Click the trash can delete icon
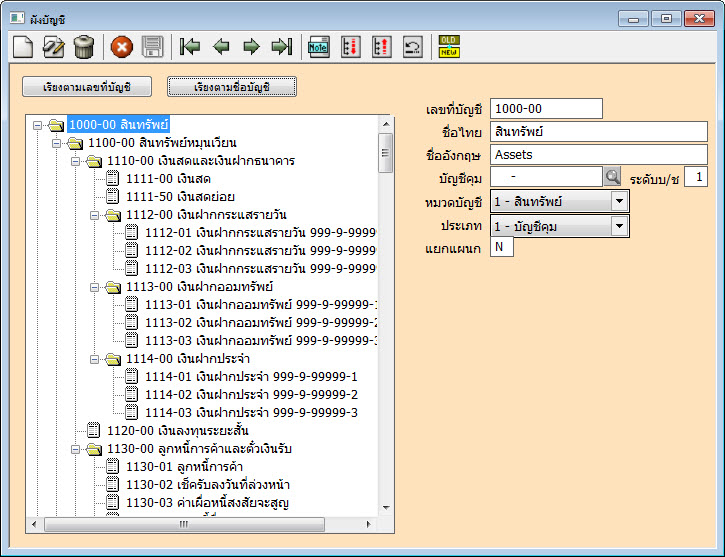Image resolution: width=725 pixels, height=557 pixels. (84, 47)
